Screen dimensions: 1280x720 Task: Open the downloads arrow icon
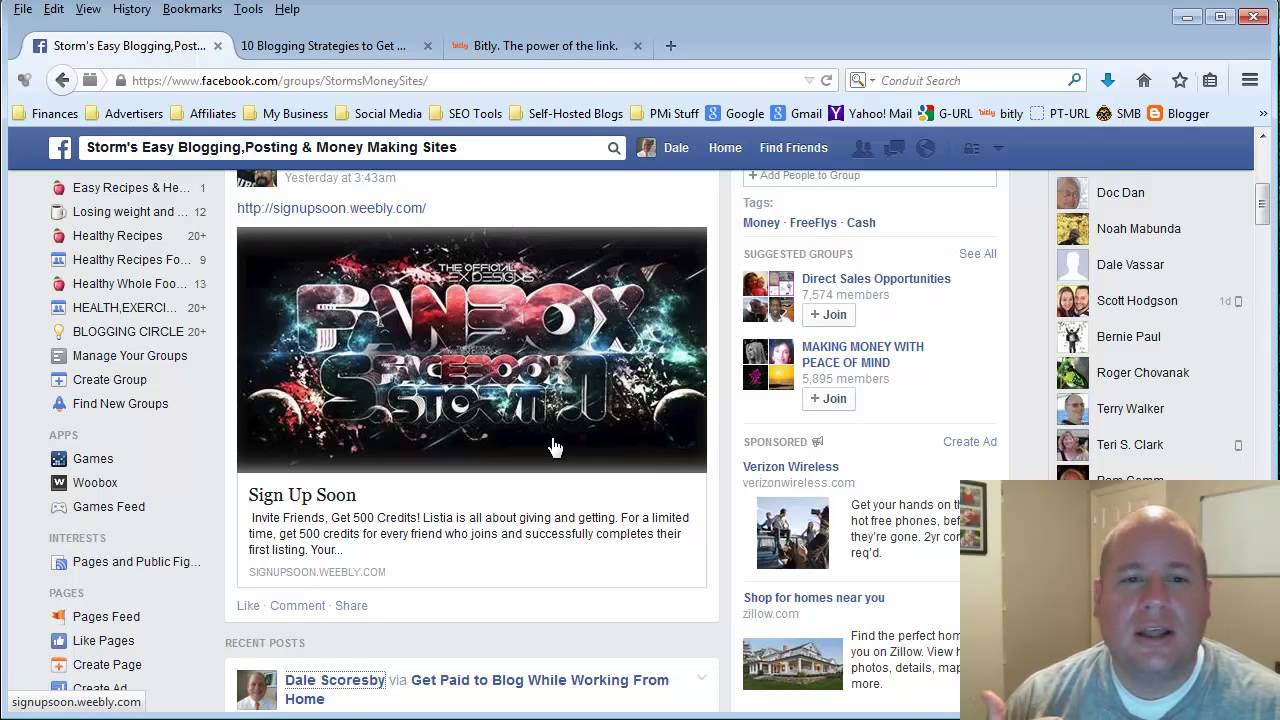pos(1107,80)
